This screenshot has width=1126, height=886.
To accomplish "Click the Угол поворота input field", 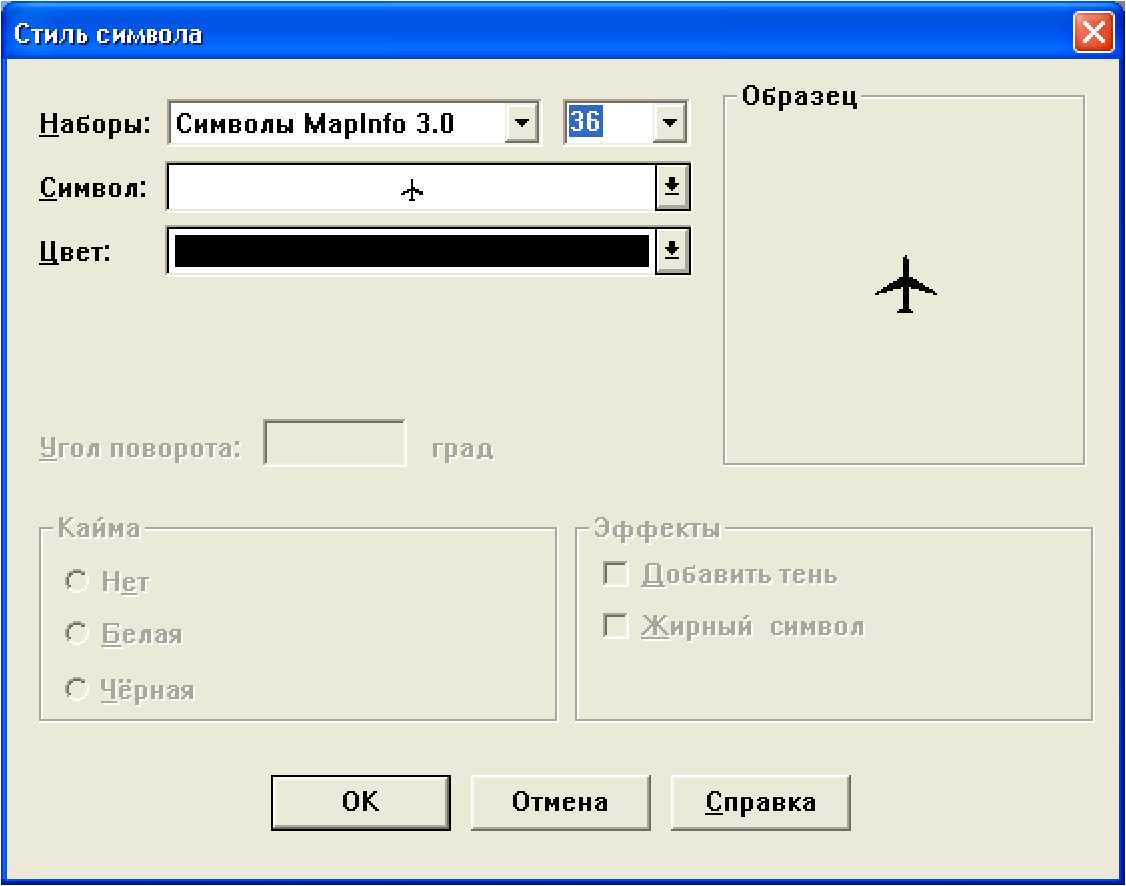I will click(335, 444).
